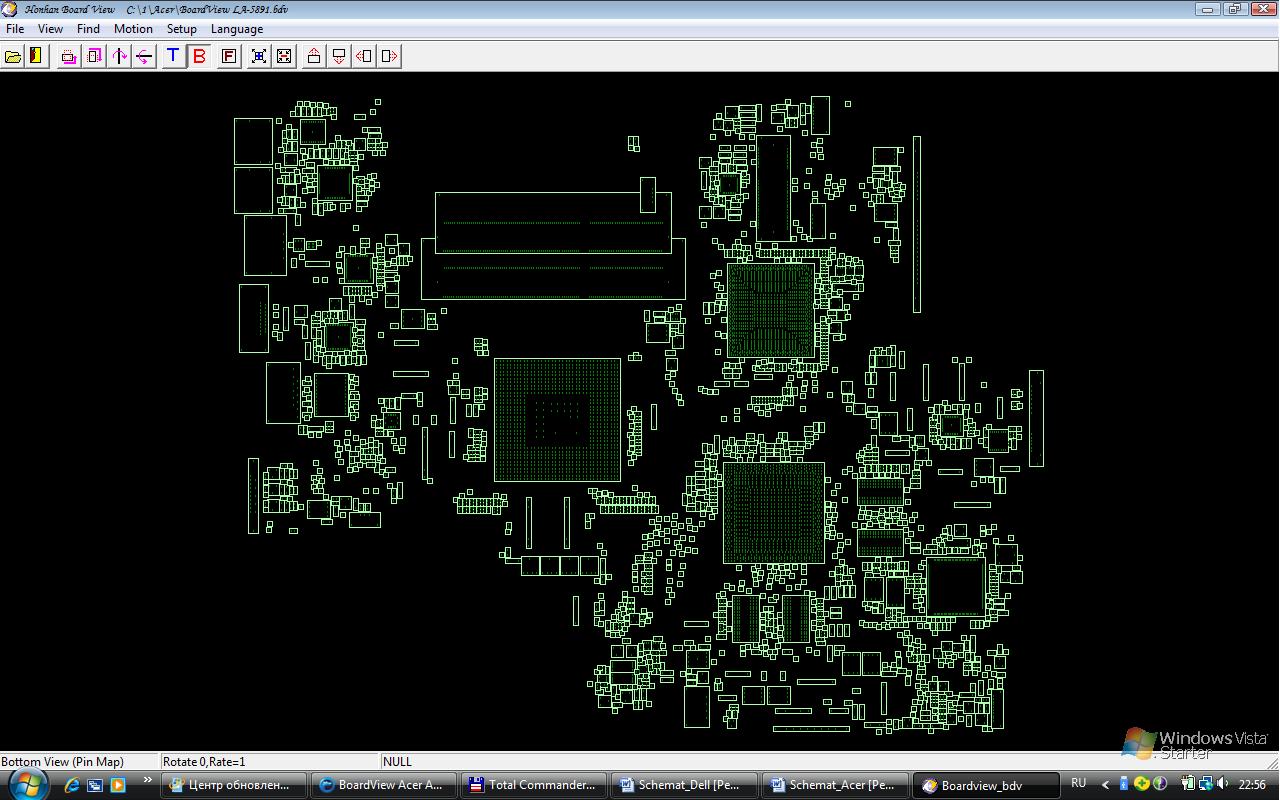Click the horizontal flip arrow icon
The height and width of the screenshot is (800, 1280).
pos(144,56)
